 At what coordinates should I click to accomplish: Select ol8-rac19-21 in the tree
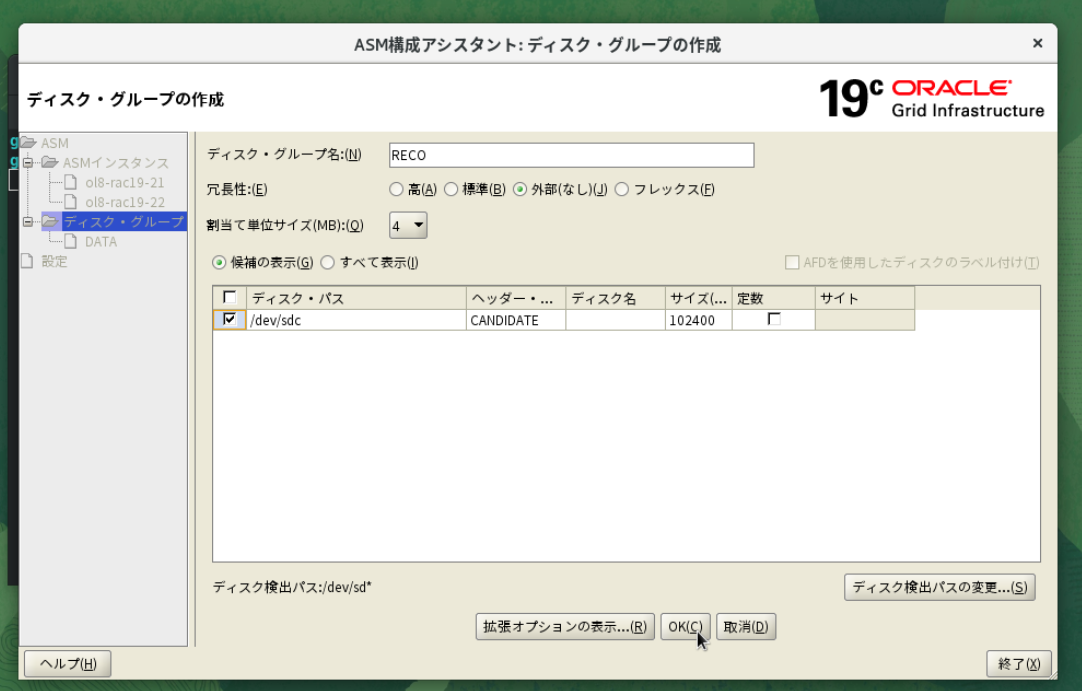pyautogui.click(x=124, y=182)
